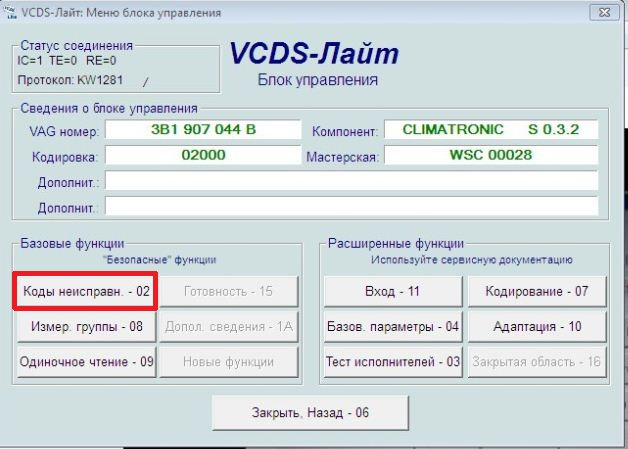Click the disabled Готовность - 15 button
The image size is (628, 449).
click(x=229, y=291)
